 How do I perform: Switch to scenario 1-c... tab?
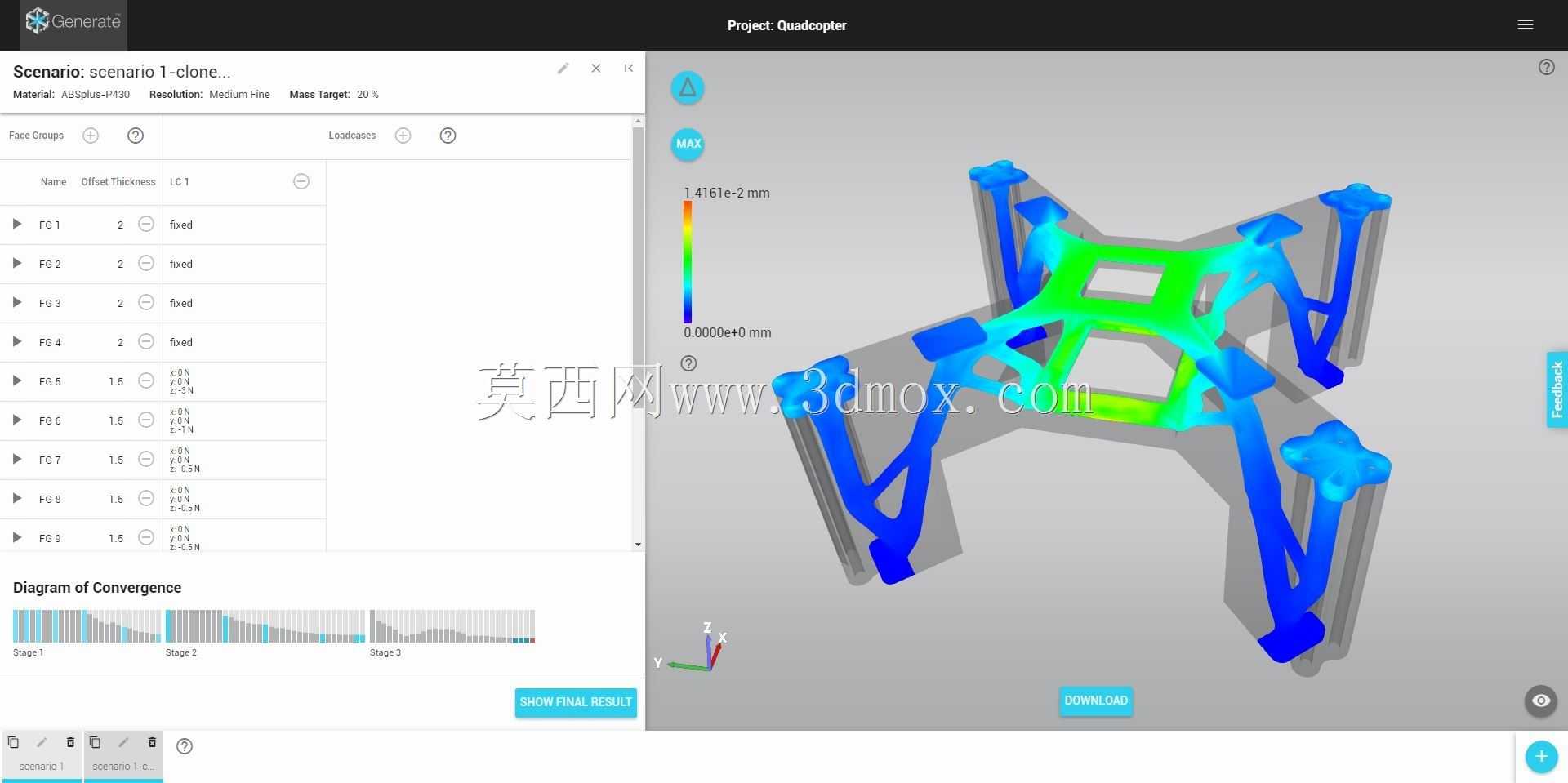(x=123, y=767)
